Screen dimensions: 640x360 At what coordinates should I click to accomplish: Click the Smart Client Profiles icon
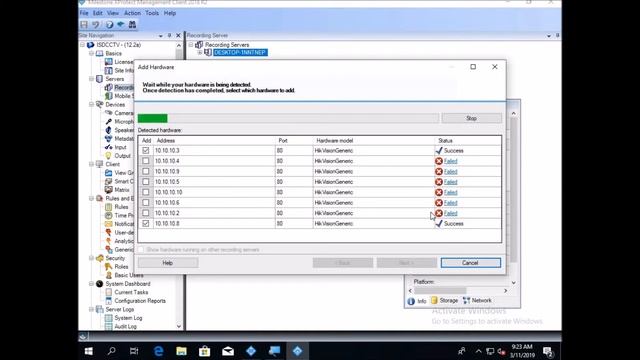pos(109,181)
